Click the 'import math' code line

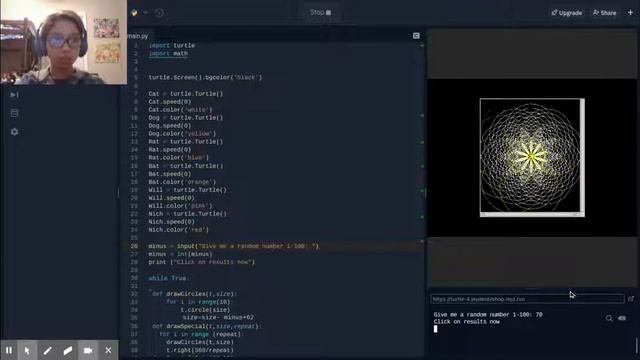pyautogui.click(x=168, y=53)
